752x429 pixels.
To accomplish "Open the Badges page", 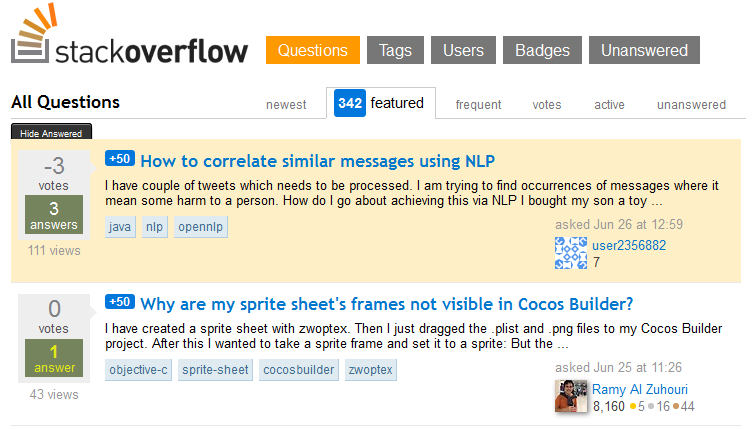I will [542, 50].
